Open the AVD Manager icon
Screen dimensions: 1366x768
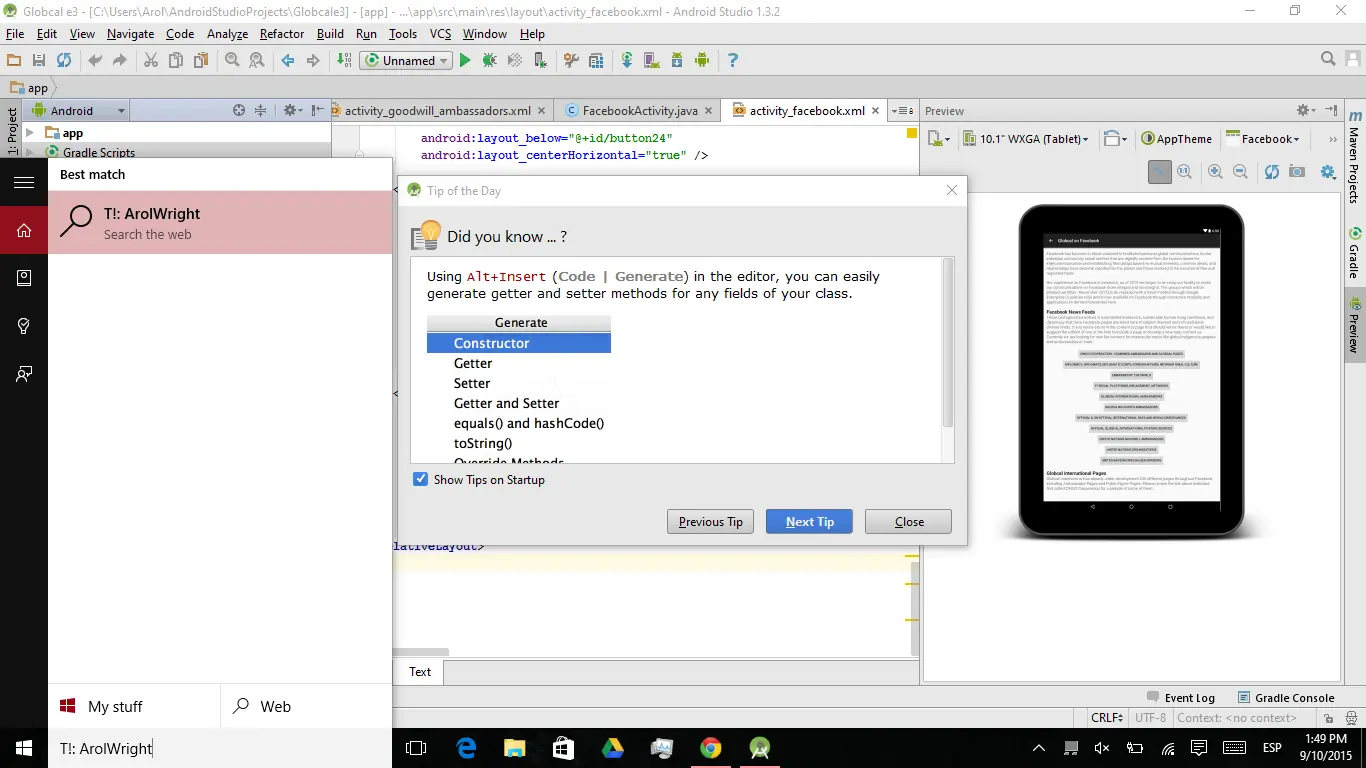tap(652, 61)
